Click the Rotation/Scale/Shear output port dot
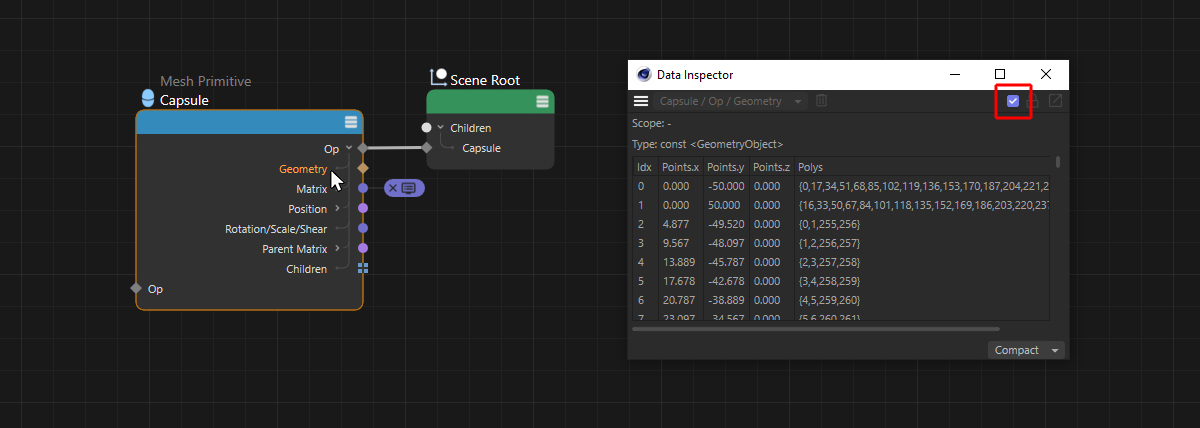Viewport: 1200px width, 428px height. point(363,228)
